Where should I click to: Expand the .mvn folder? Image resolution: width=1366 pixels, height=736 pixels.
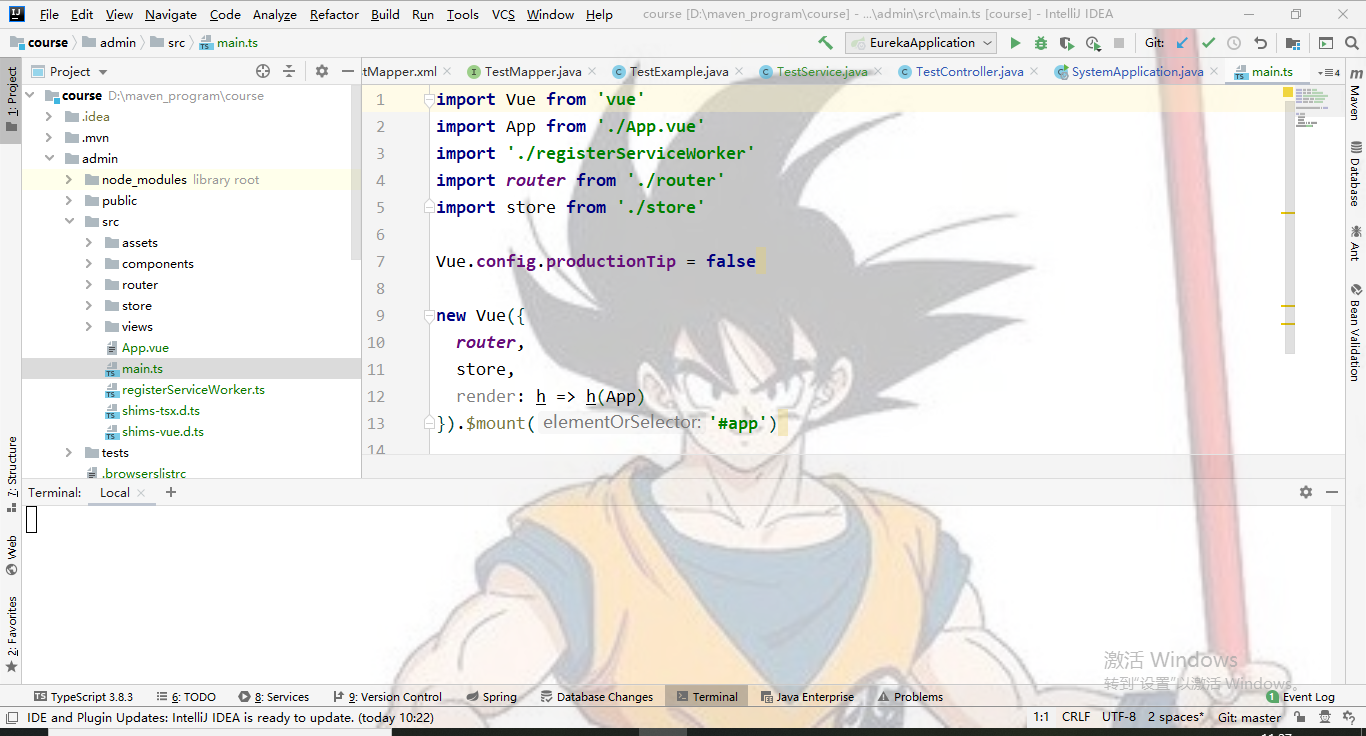click(48, 138)
